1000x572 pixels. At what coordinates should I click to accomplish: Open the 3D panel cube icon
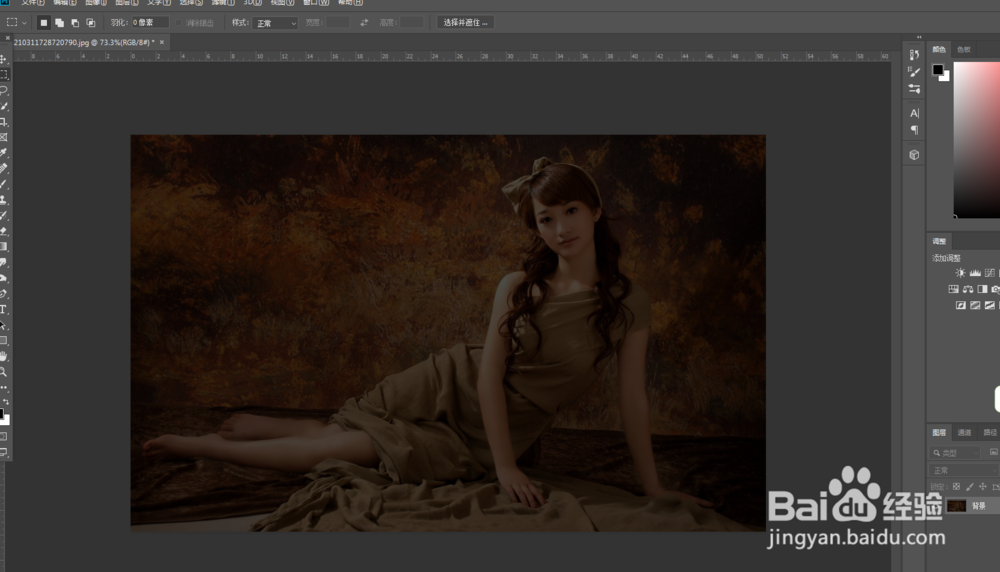(x=914, y=155)
